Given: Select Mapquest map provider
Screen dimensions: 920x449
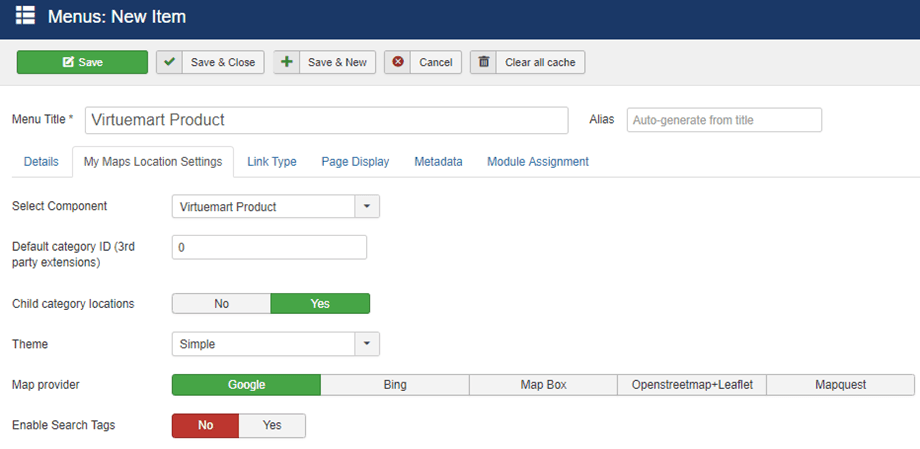Looking at the screenshot, I should coord(840,385).
